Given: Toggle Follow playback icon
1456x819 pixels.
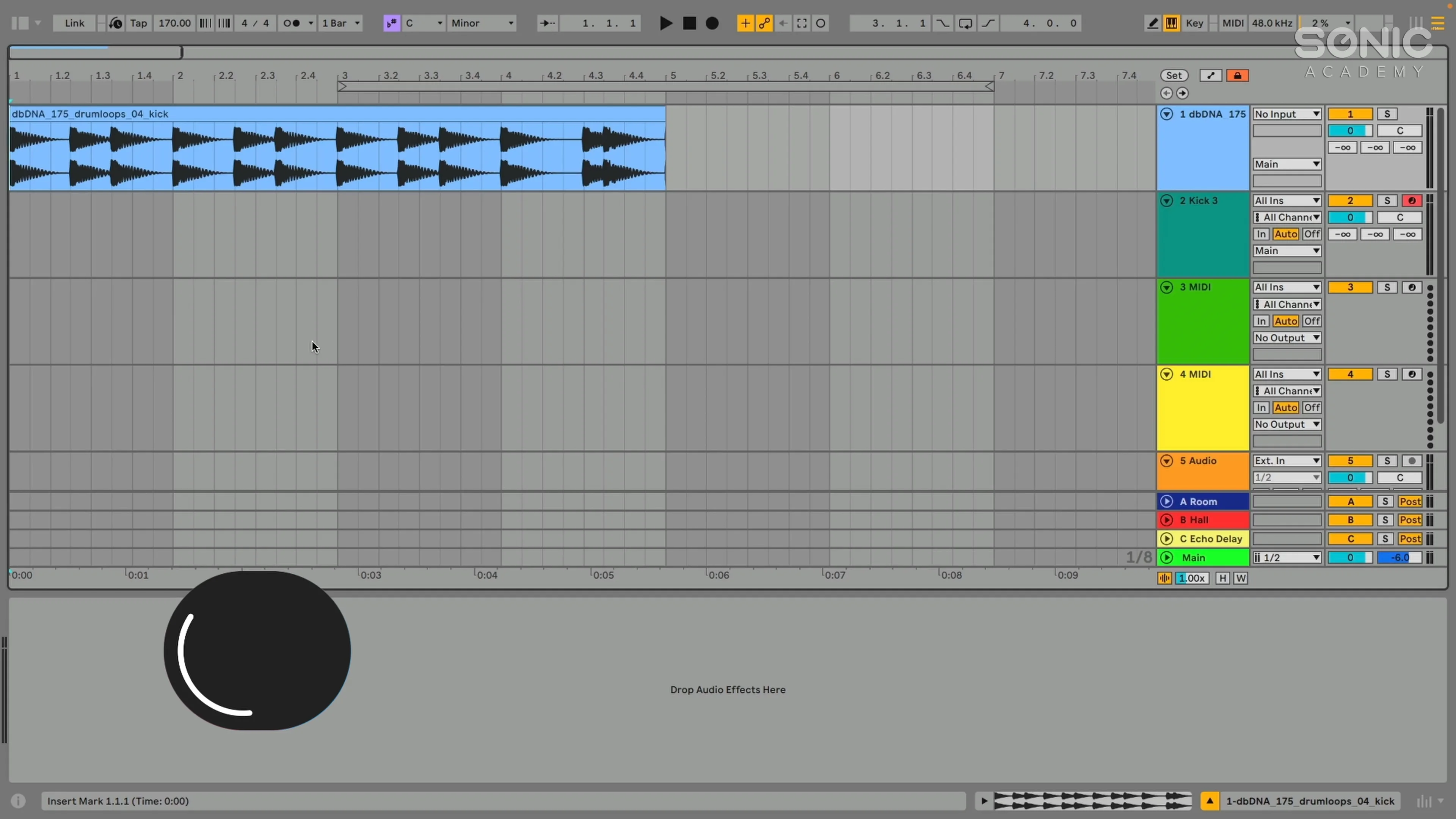Looking at the screenshot, I should 547,23.
